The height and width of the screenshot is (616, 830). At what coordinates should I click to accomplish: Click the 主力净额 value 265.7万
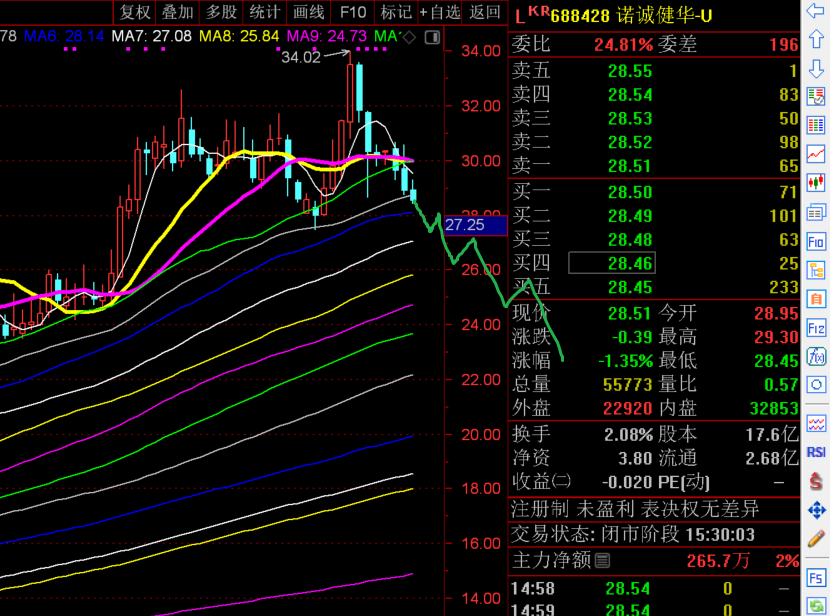[718, 560]
